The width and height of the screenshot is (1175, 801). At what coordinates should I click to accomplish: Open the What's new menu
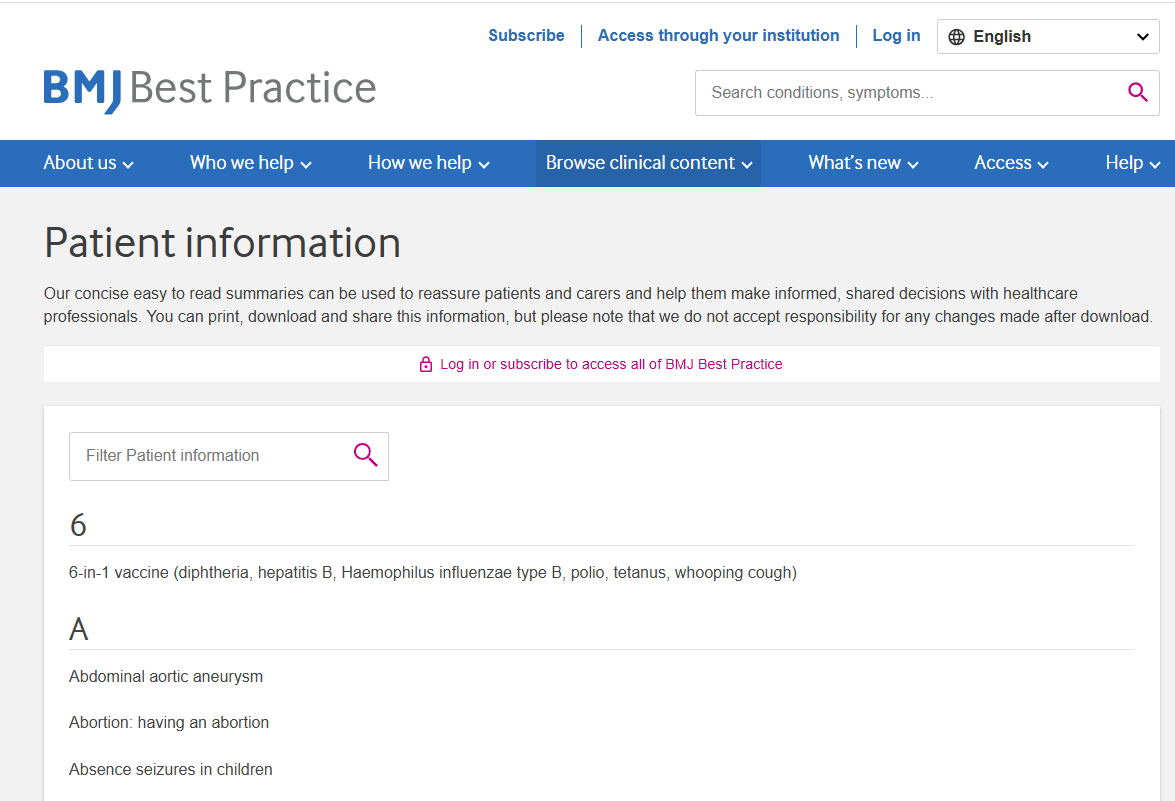[x=863, y=163]
